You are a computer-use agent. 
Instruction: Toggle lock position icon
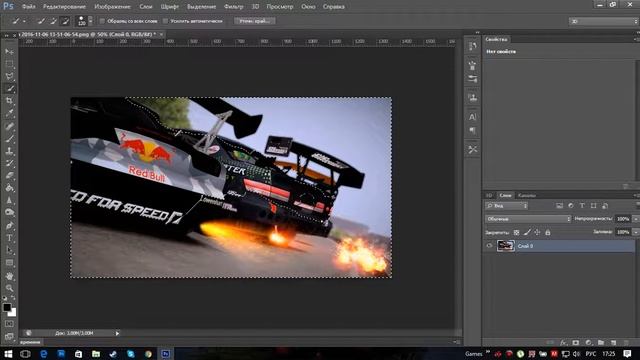coord(537,232)
